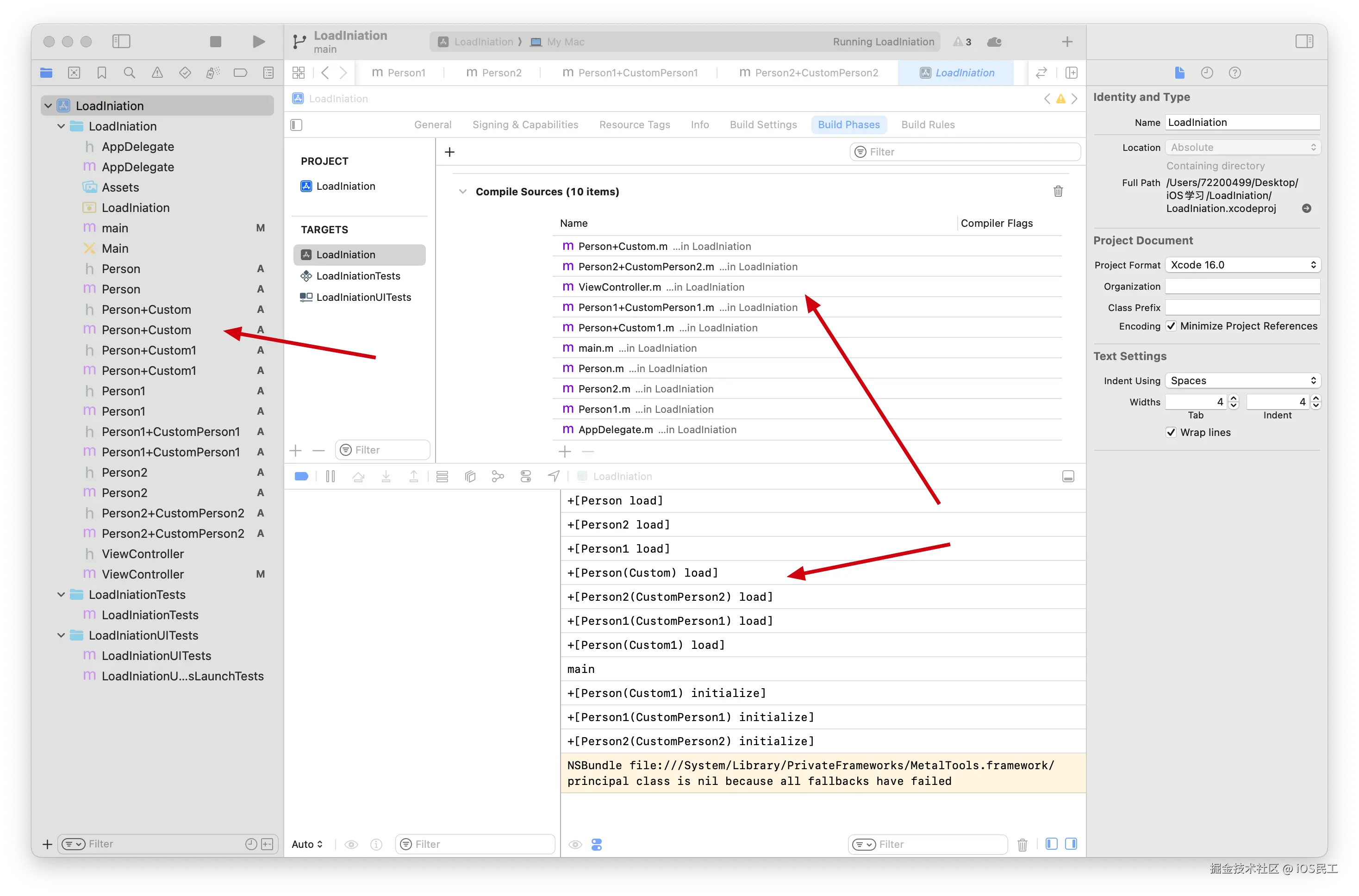Toggle the Wrap lines checkbox
Viewport: 1359px width, 896px height.
(1171, 433)
